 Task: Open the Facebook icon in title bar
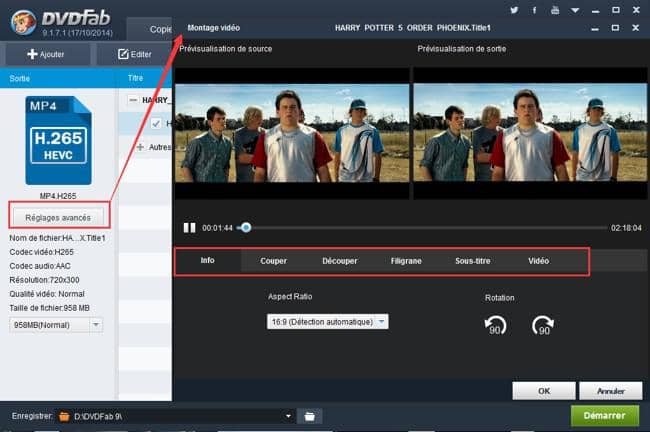point(534,10)
